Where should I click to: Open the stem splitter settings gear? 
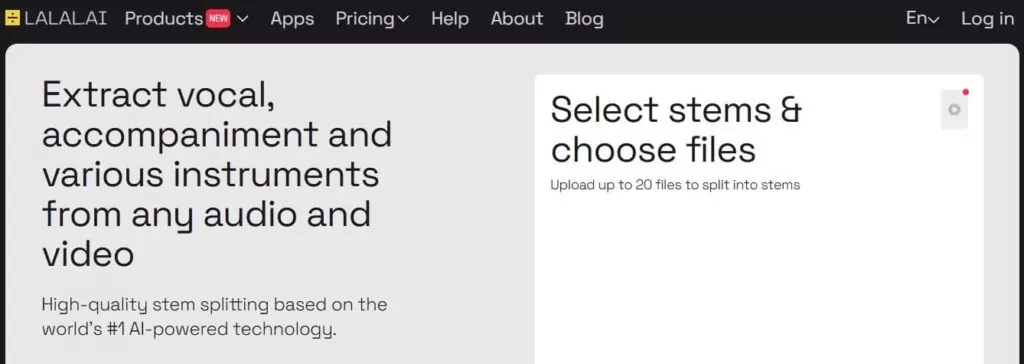954,110
